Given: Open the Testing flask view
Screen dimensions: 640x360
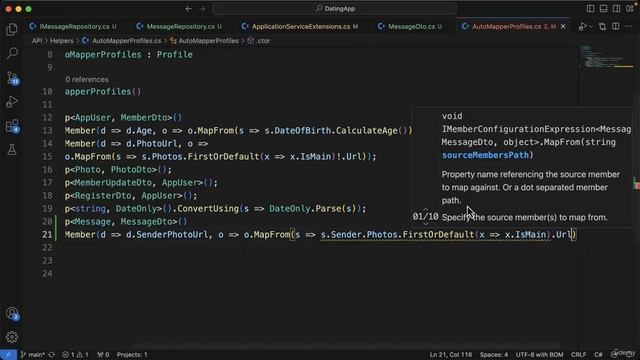Looking at the screenshot, I should (x=12, y=150).
